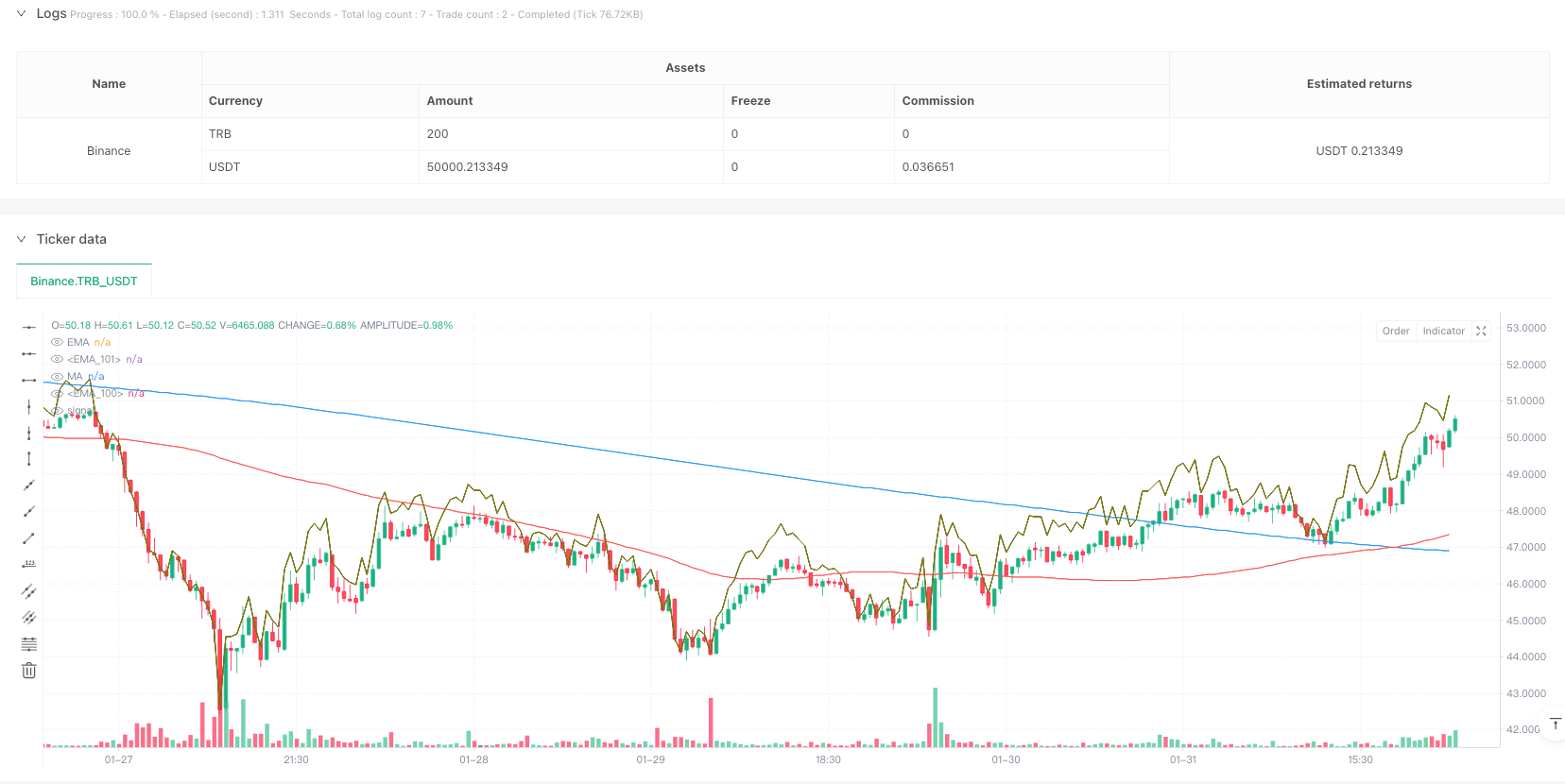
Task: Select the Fibonacci retracement lines tool
Action: coord(29,644)
